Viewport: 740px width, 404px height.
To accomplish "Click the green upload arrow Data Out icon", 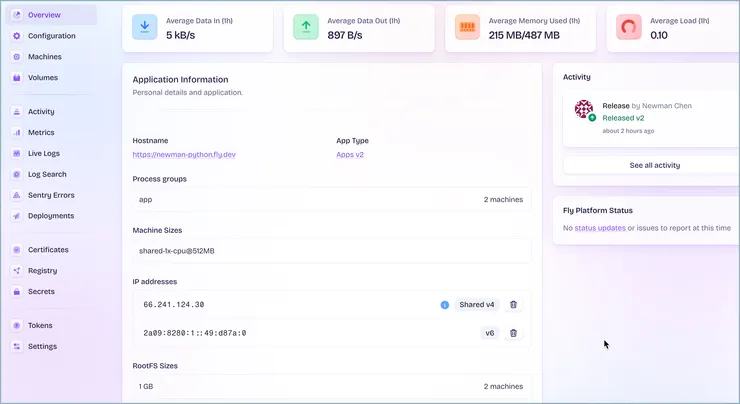I will click(306, 27).
